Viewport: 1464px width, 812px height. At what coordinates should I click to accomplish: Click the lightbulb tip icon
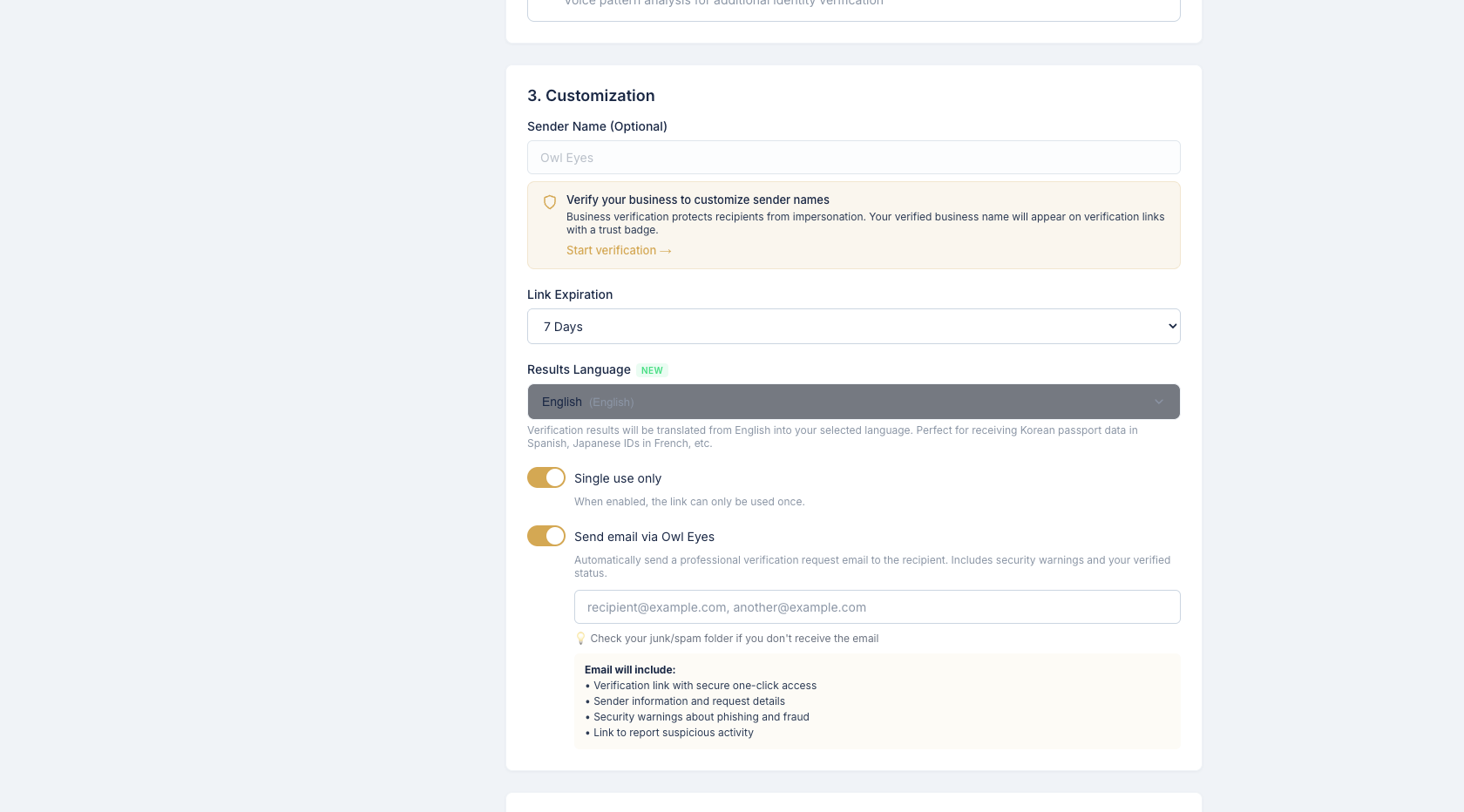[580, 639]
